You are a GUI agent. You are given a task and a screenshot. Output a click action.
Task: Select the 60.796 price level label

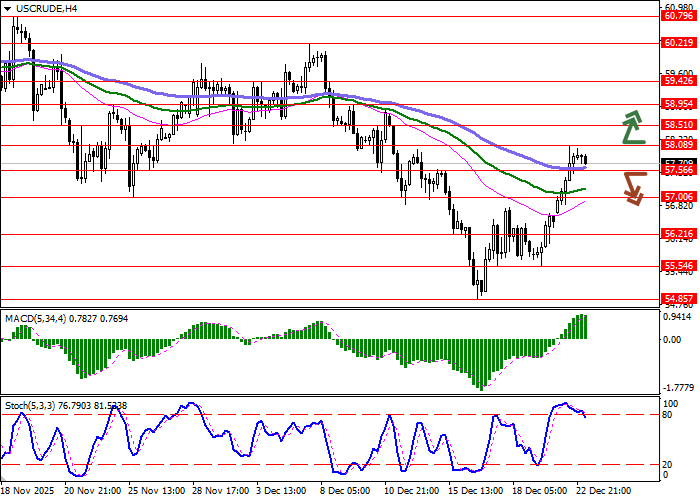tap(679, 17)
